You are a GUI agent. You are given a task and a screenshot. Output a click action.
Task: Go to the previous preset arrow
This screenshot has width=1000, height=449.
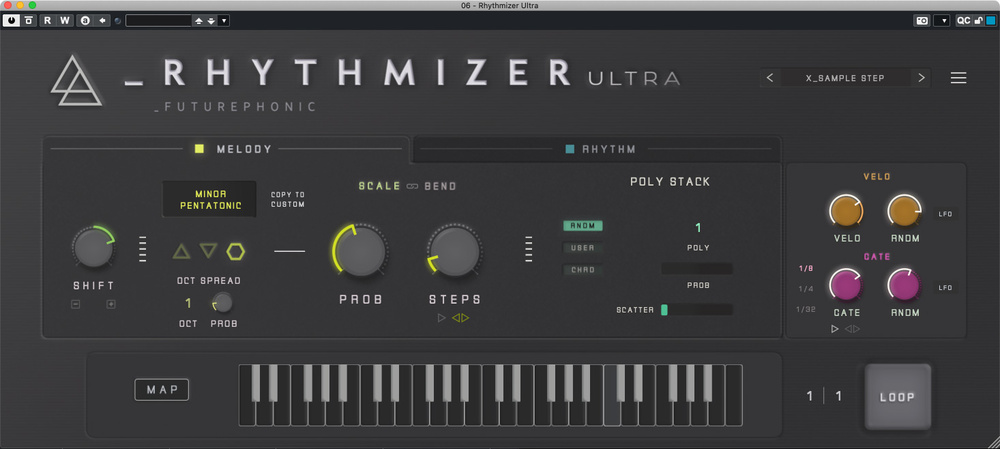(x=769, y=78)
